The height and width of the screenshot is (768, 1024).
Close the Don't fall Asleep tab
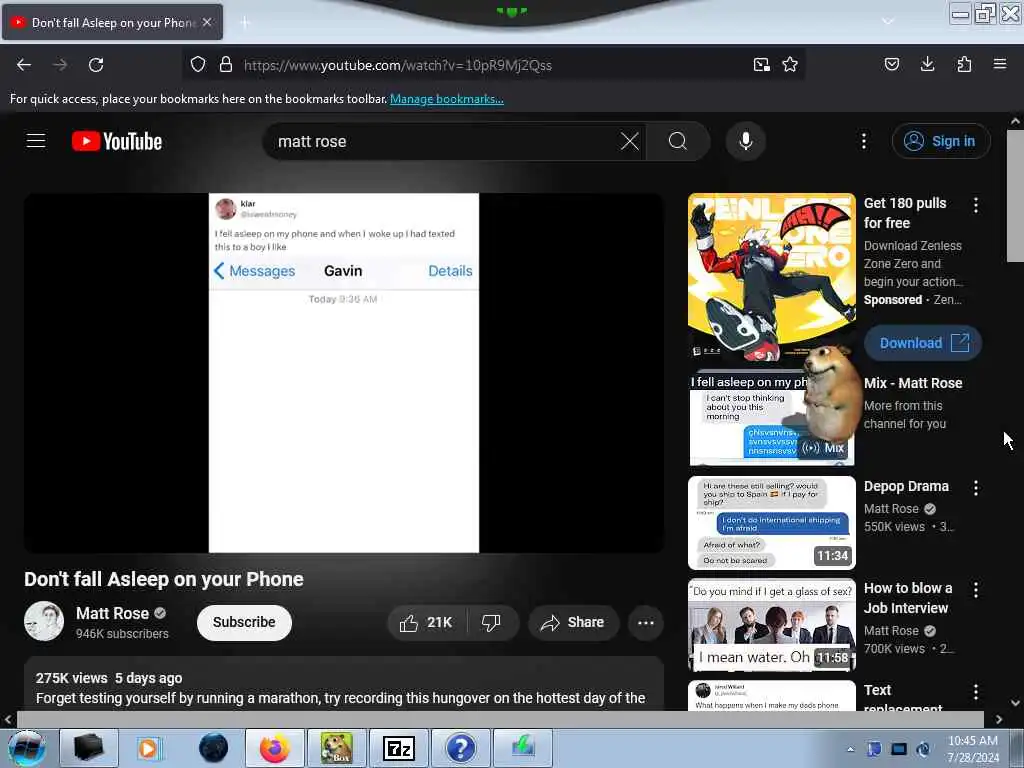[207, 22]
